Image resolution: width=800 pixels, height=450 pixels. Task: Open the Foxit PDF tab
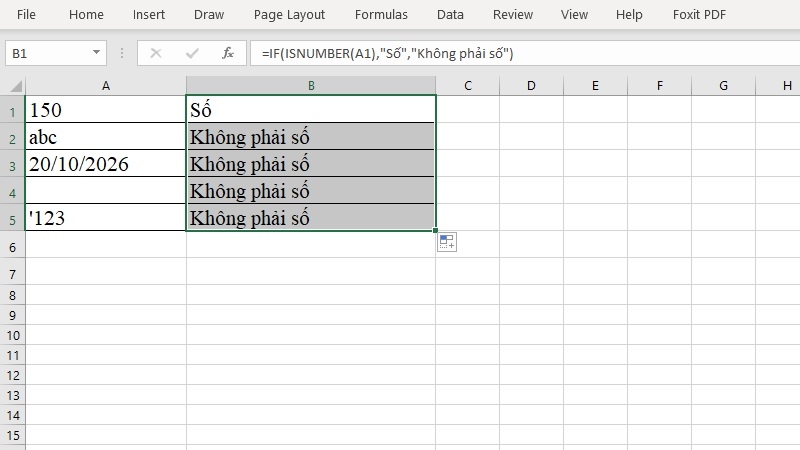[699, 15]
